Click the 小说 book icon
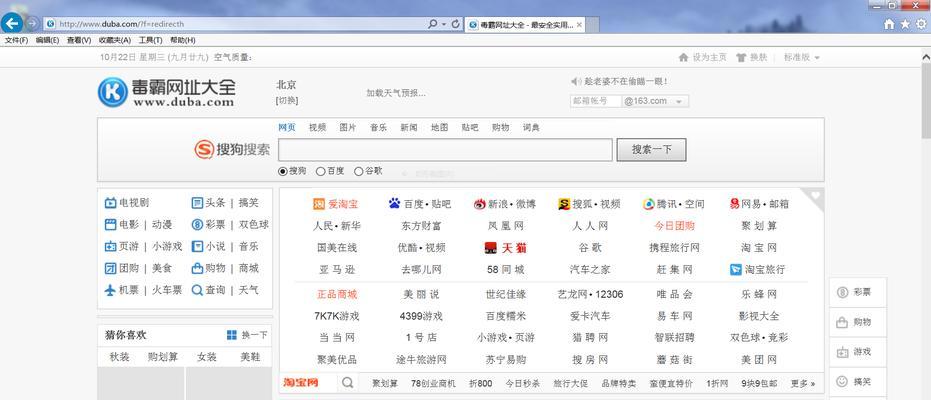The width and height of the screenshot is (931, 400). point(197,246)
